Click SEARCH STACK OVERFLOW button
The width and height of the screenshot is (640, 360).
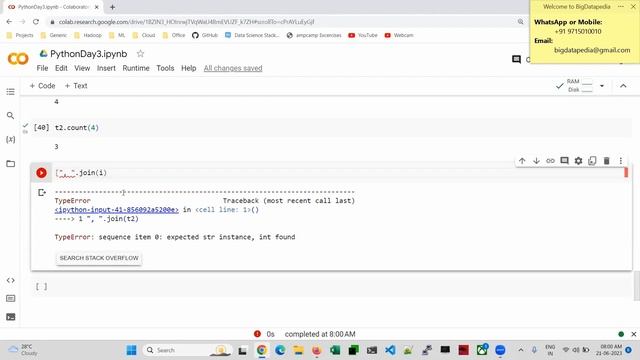[x=99, y=258]
